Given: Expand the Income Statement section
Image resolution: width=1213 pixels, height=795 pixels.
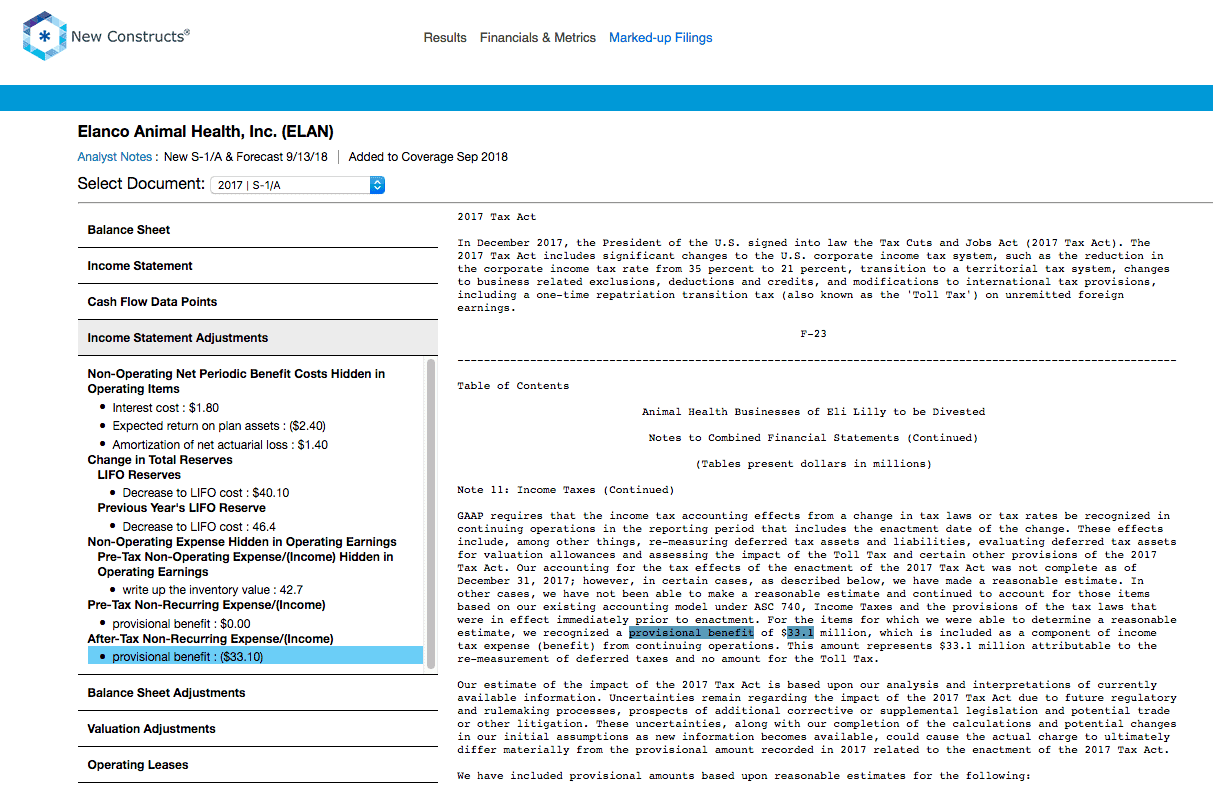Looking at the screenshot, I should (258, 266).
